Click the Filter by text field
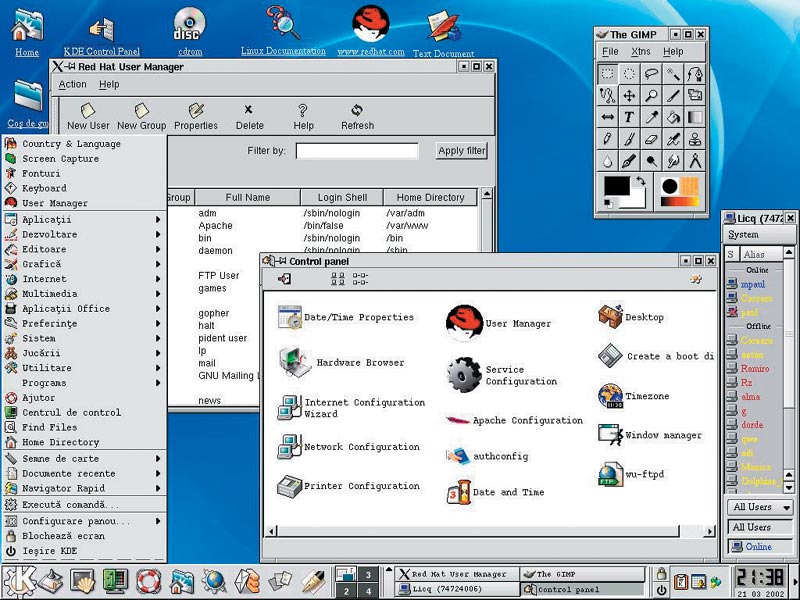 click(x=356, y=151)
